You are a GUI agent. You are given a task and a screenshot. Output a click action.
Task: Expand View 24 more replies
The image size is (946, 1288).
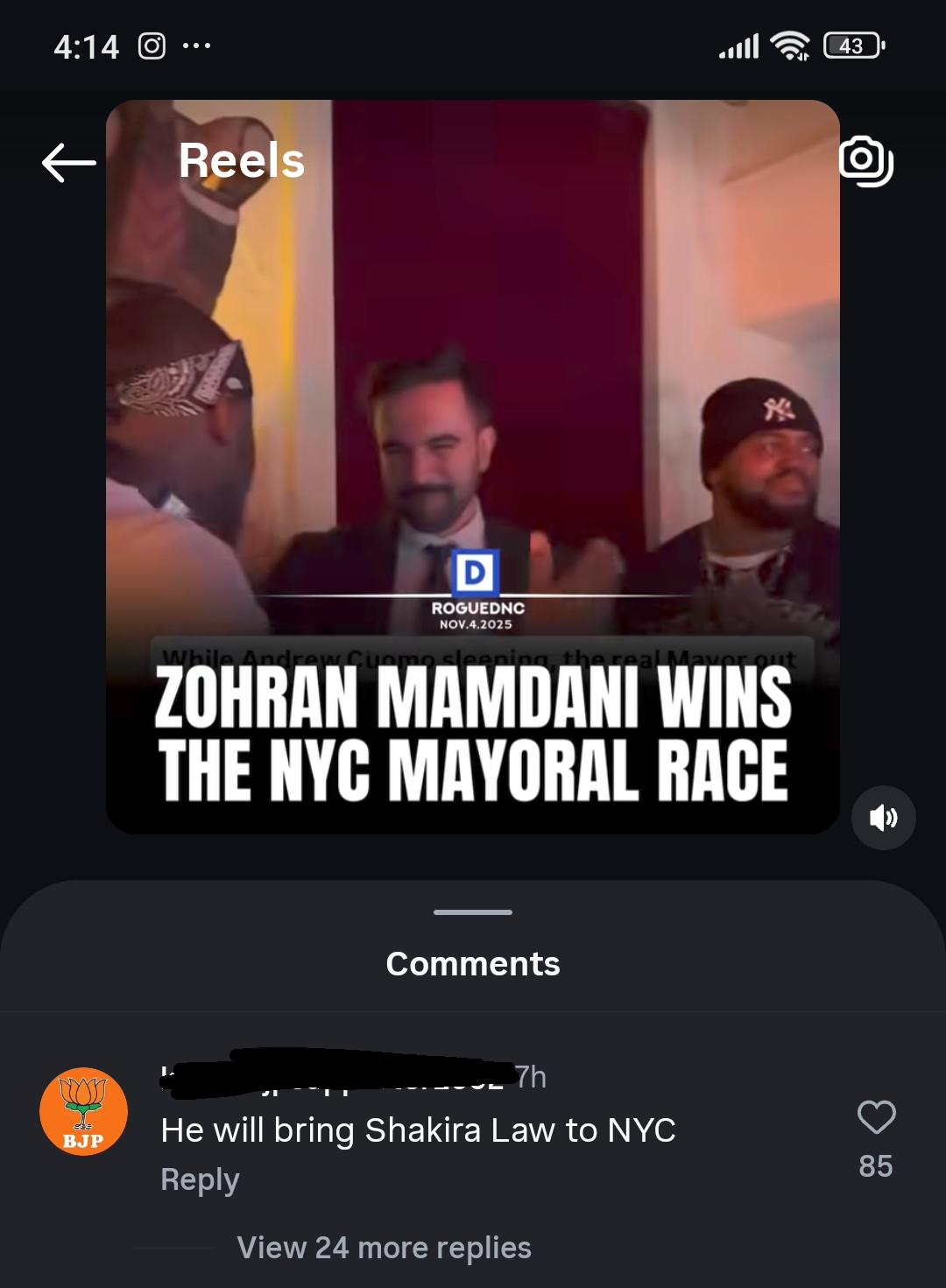click(x=384, y=1247)
